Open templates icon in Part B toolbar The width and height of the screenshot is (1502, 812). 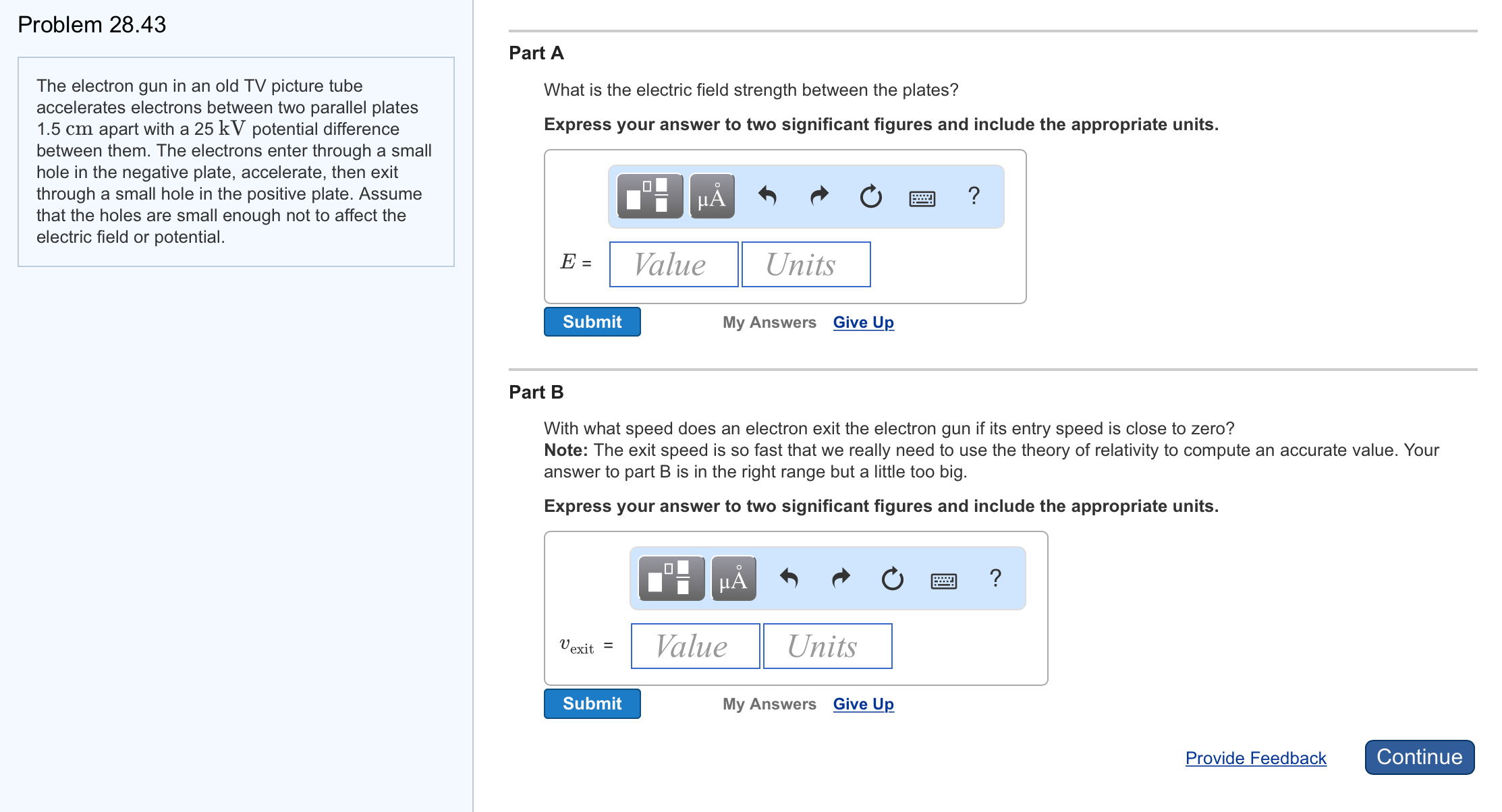tap(671, 578)
